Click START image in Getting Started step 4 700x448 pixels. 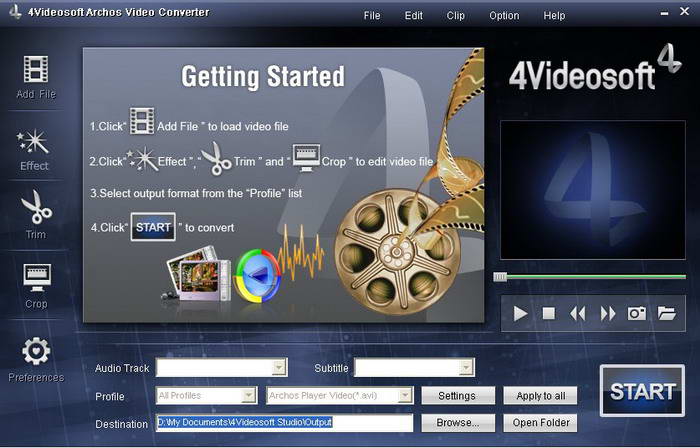(x=153, y=227)
